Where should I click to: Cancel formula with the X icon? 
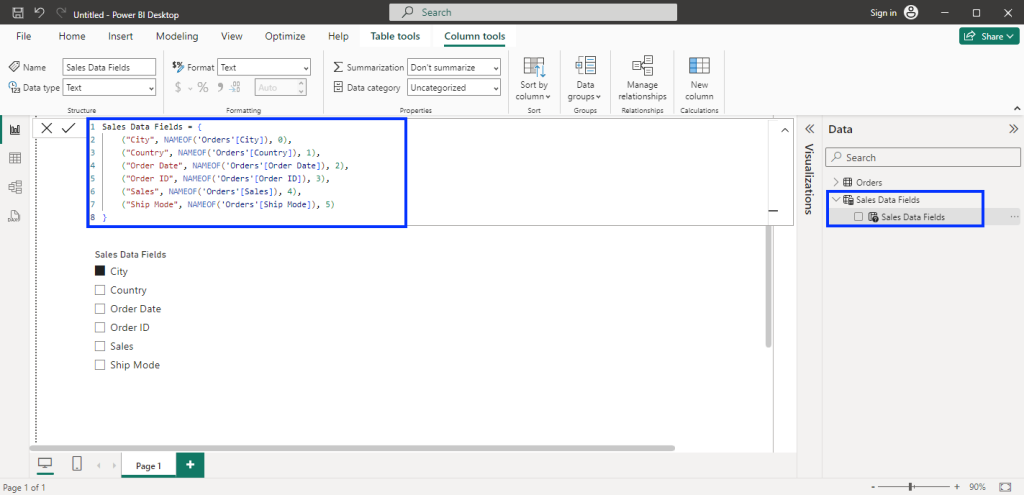tap(47, 128)
